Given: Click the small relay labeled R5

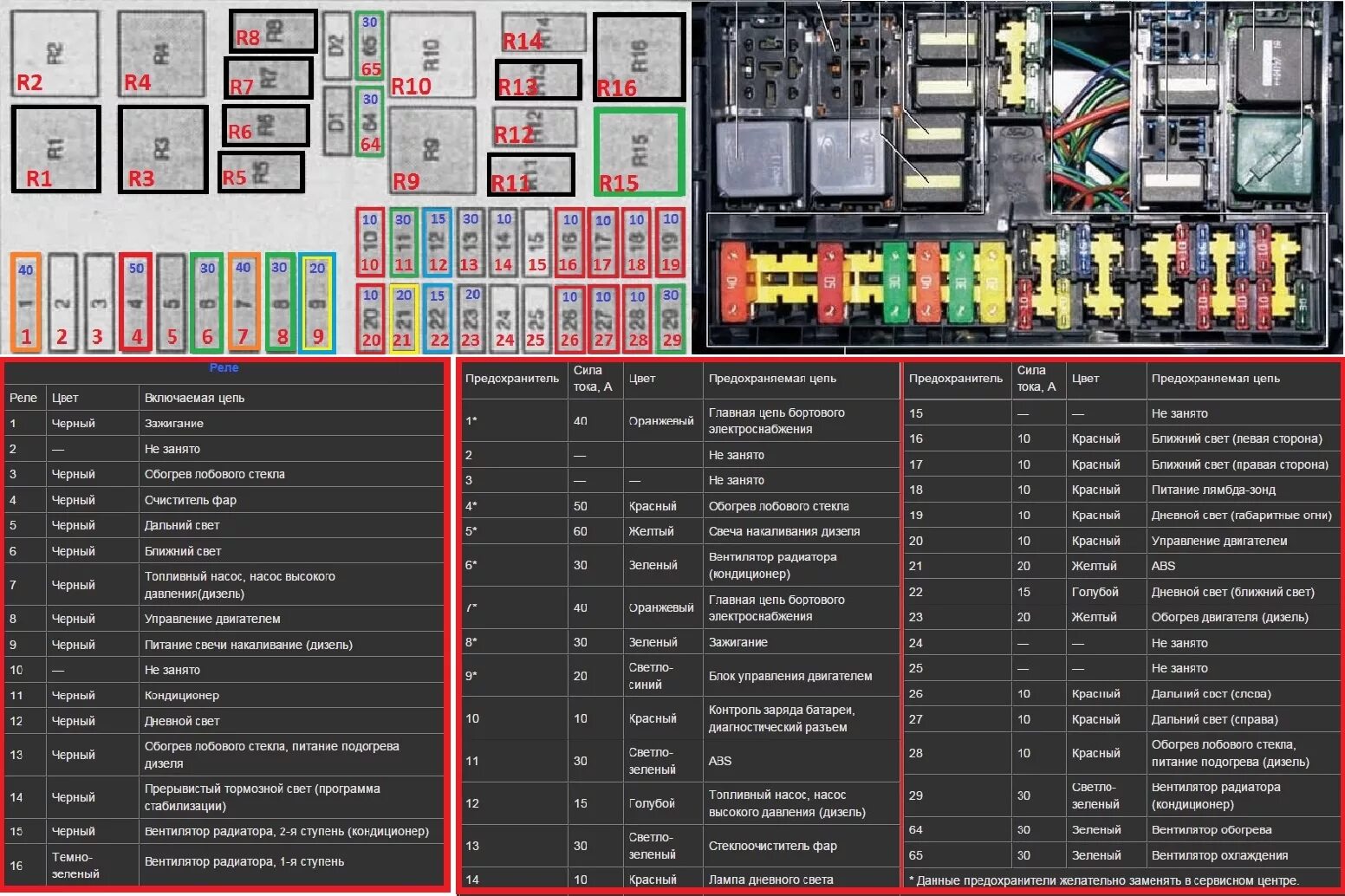Looking at the screenshot, I should point(261,172).
